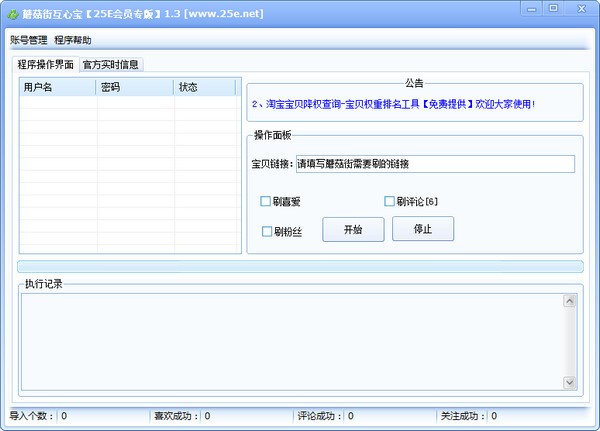
Task: Switch to the 程序操作界面 tab
Action: click(x=46, y=65)
